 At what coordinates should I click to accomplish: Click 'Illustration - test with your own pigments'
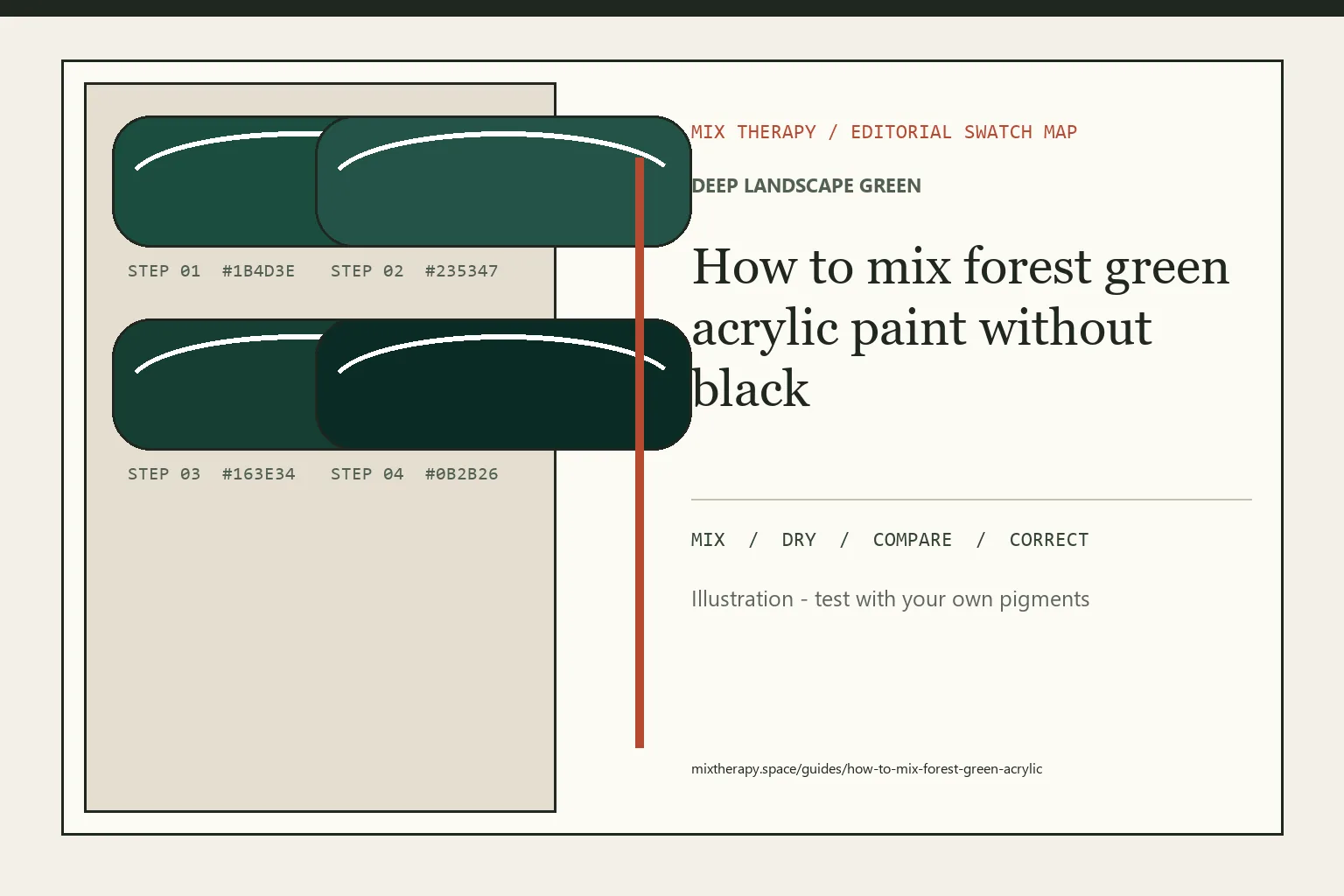pos(890,599)
